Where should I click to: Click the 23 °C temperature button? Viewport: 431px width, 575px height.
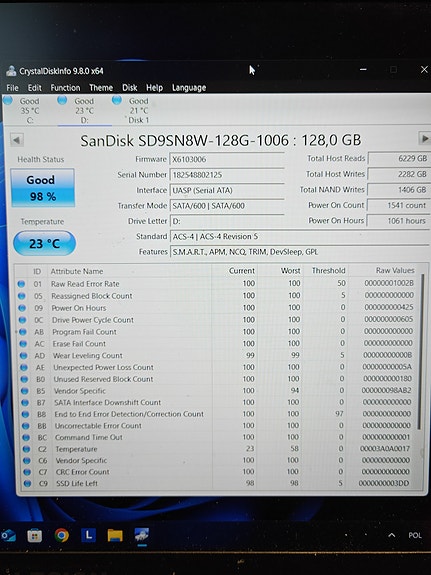pos(44,243)
